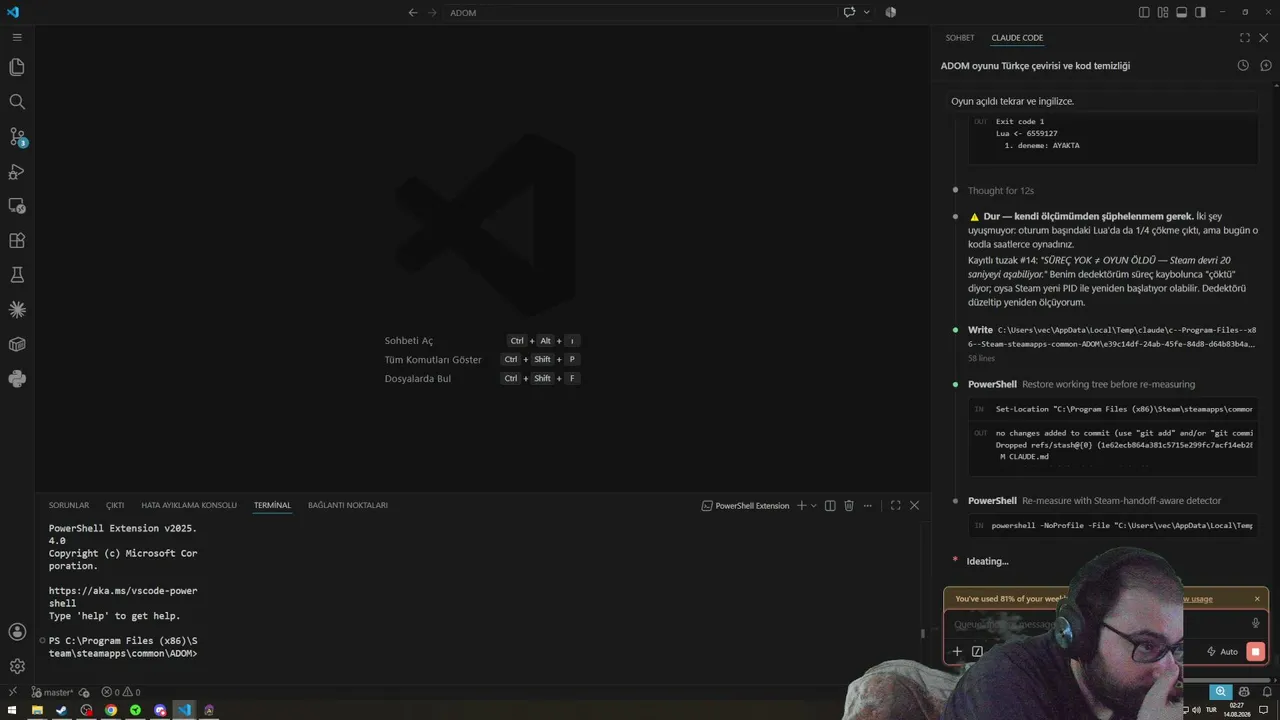Open the Remote Explorer view

[17, 206]
